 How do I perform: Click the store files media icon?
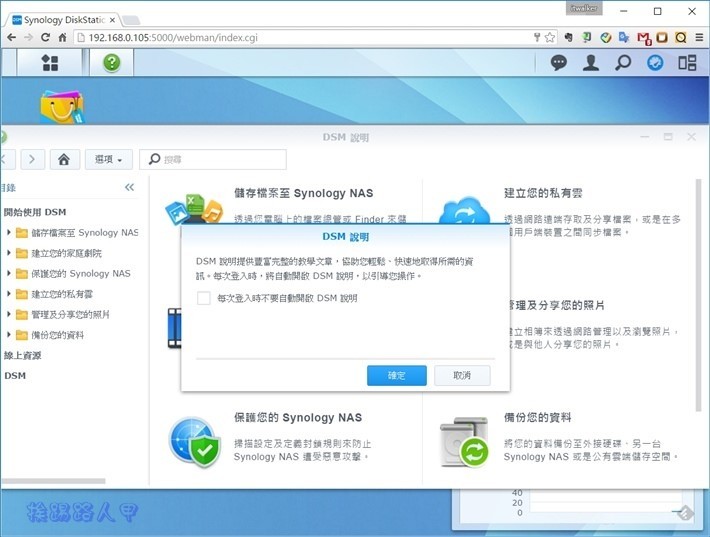coord(195,209)
